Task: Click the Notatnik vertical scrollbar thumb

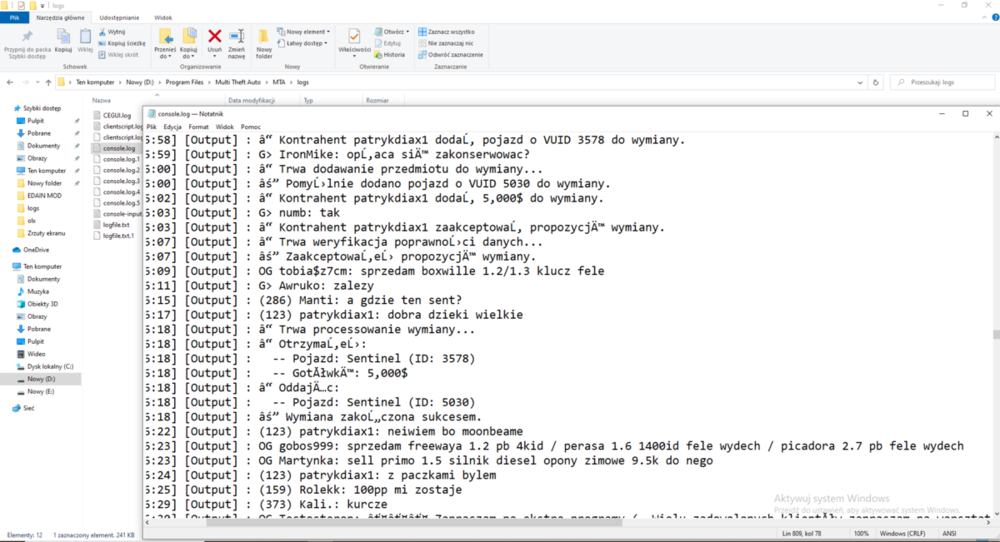Action: (x=996, y=334)
